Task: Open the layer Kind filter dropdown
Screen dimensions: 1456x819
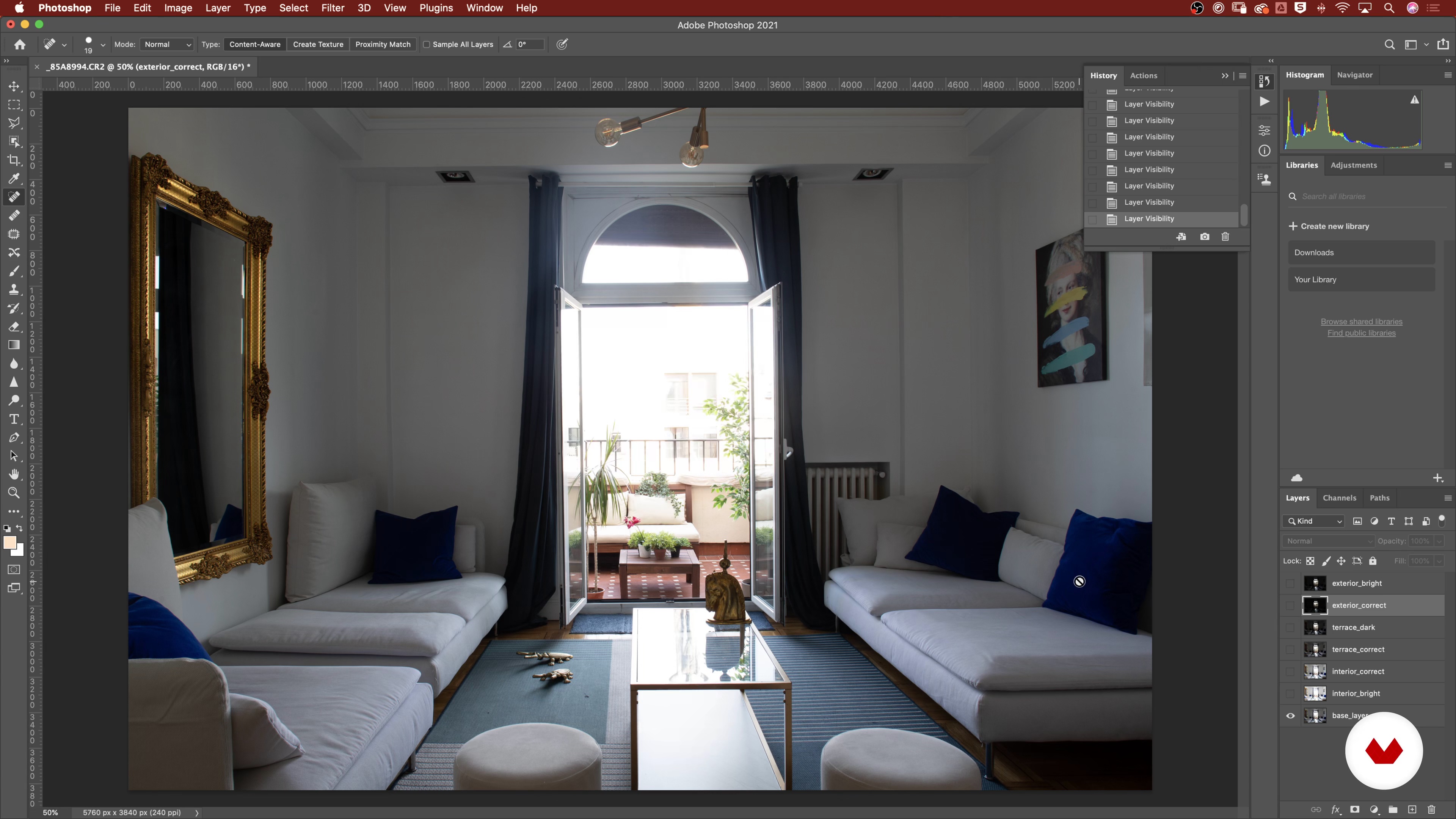Action: pyautogui.click(x=1314, y=521)
